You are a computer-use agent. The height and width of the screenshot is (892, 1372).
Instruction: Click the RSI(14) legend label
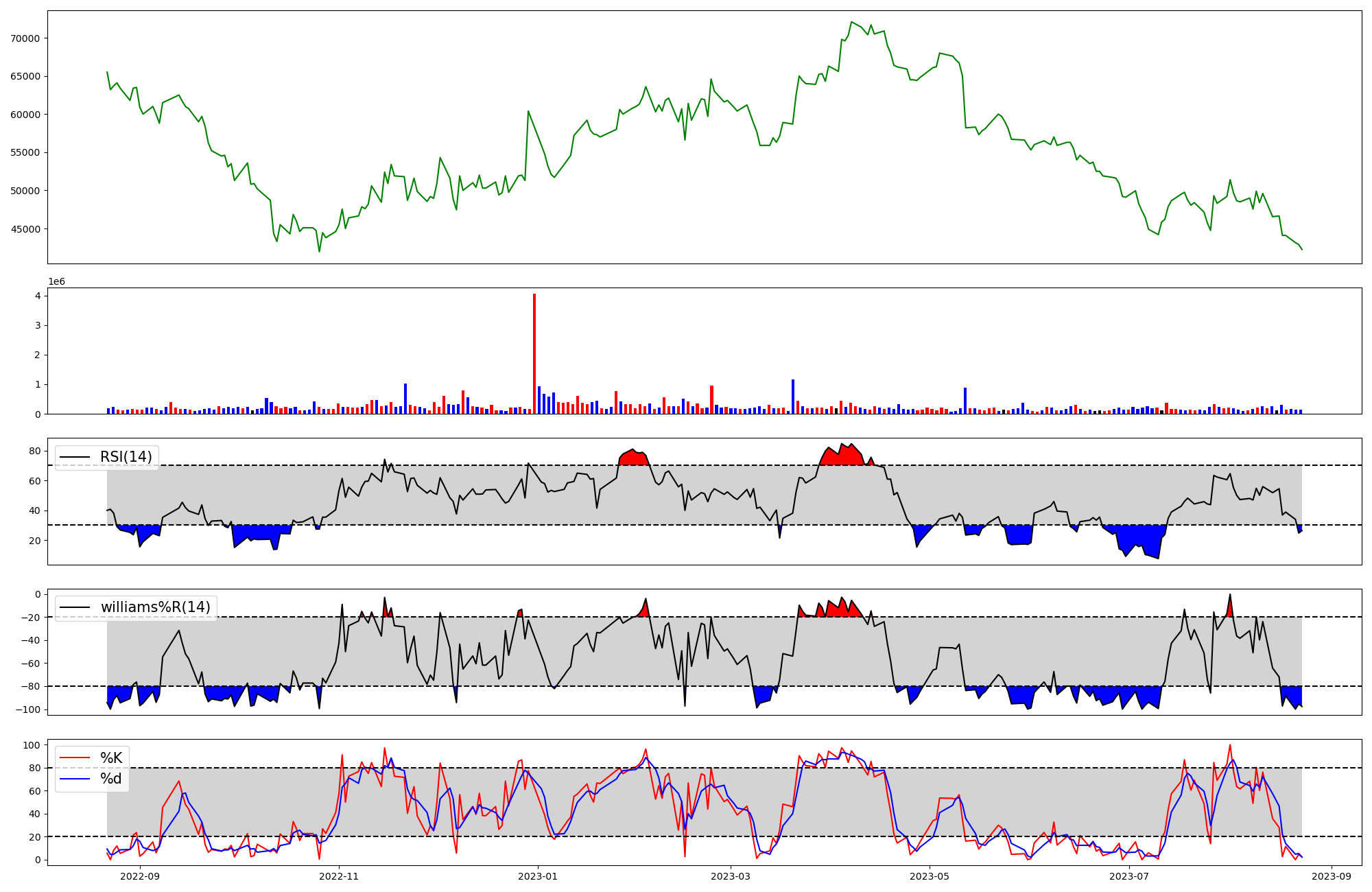point(126,457)
